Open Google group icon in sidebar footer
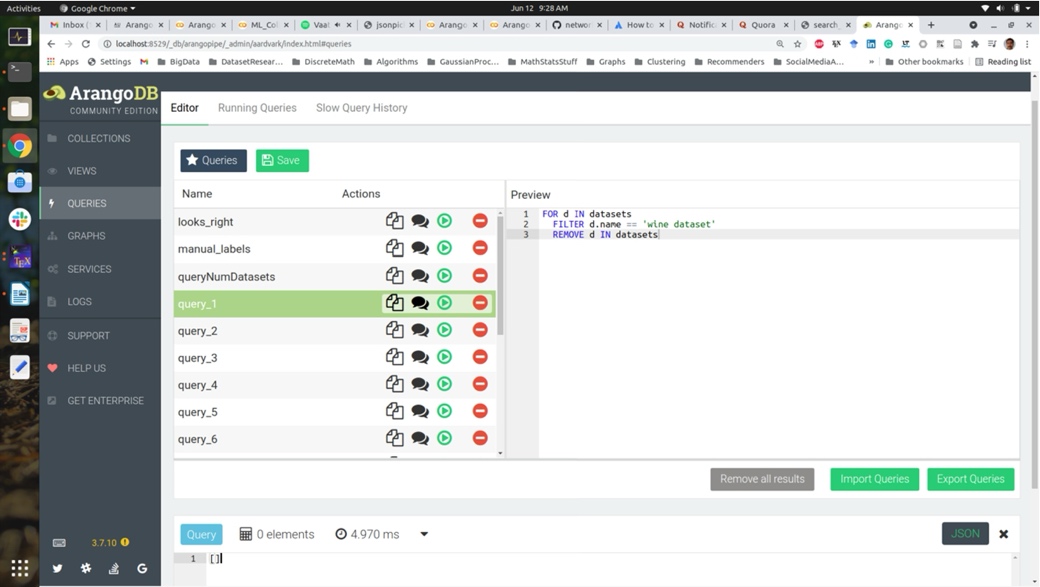This screenshot has height=587, width=1040. point(142,568)
